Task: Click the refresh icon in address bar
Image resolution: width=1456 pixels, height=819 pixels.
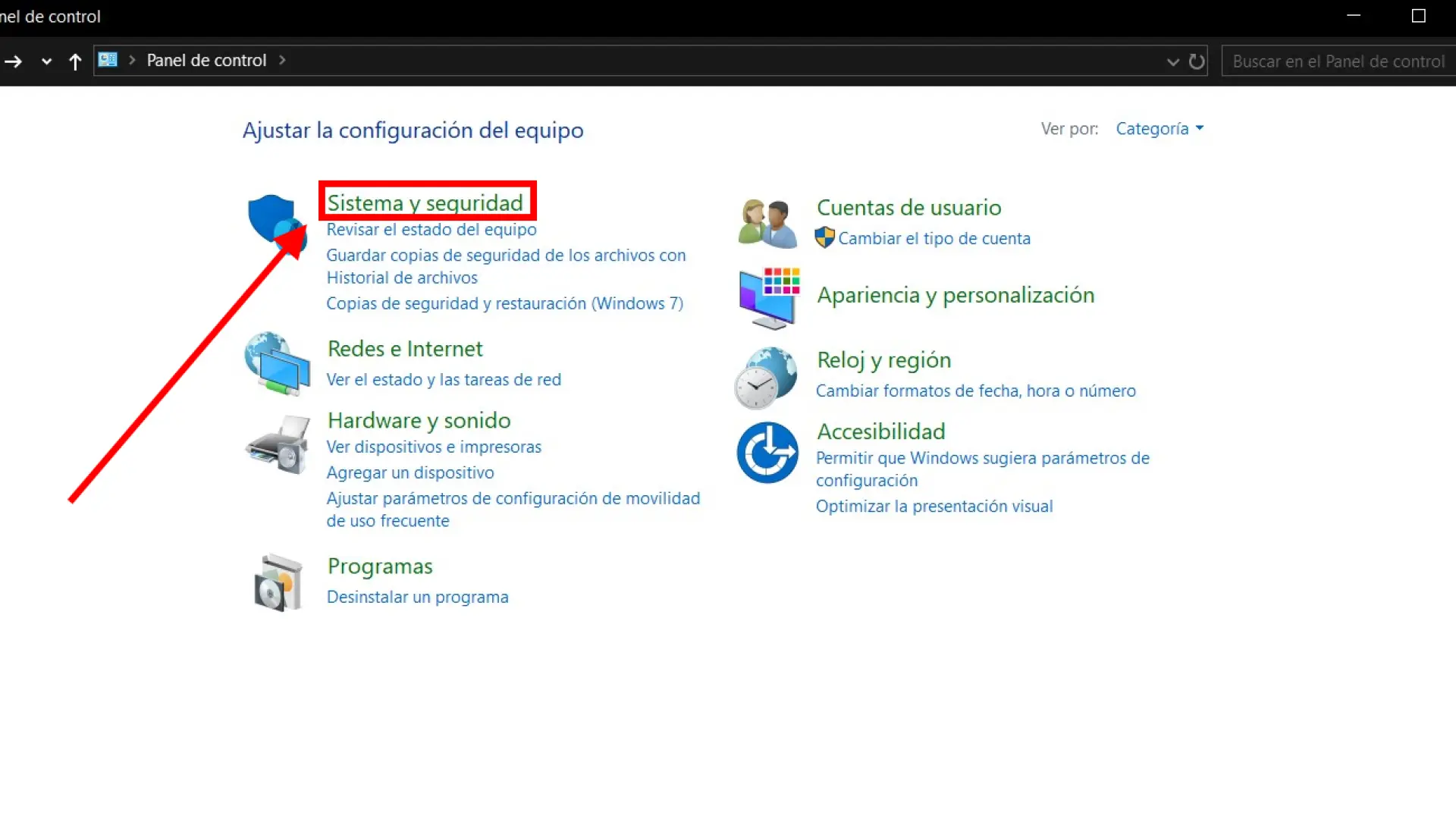Action: 1197,61
